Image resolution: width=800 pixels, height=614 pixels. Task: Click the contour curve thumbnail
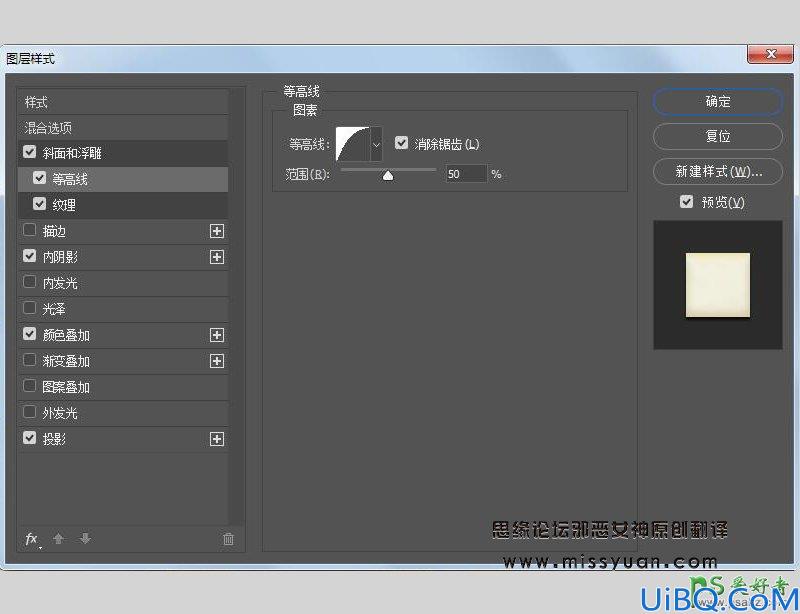click(x=353, y=144)
